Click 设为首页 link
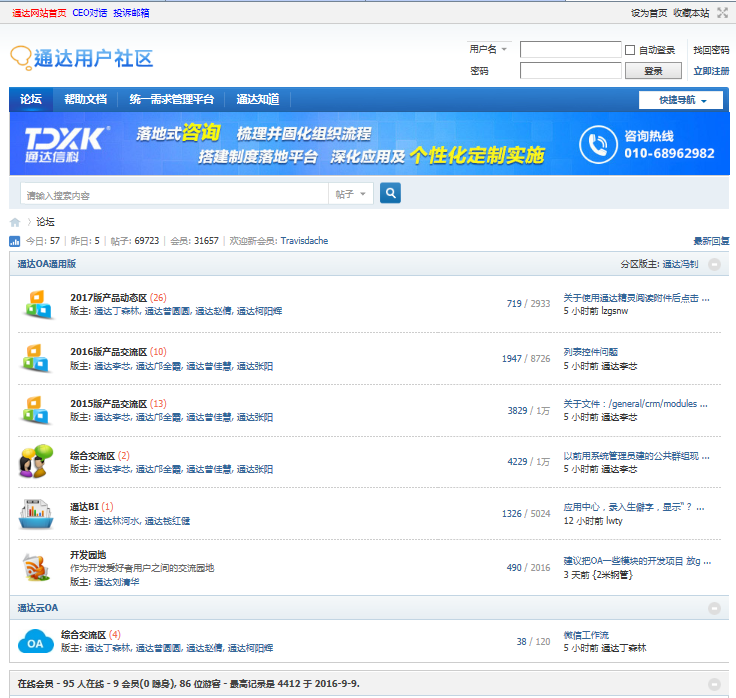 [649, 13]
